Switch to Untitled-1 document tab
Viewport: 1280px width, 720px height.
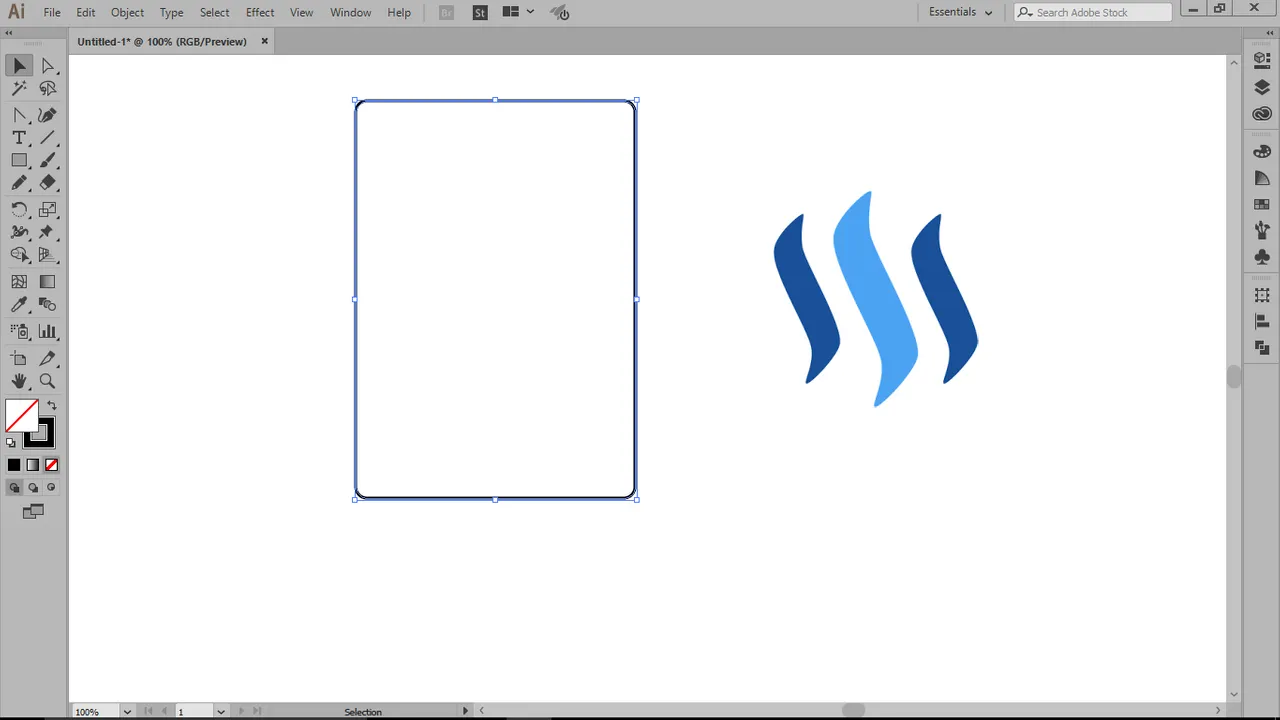tap(162, 42)
